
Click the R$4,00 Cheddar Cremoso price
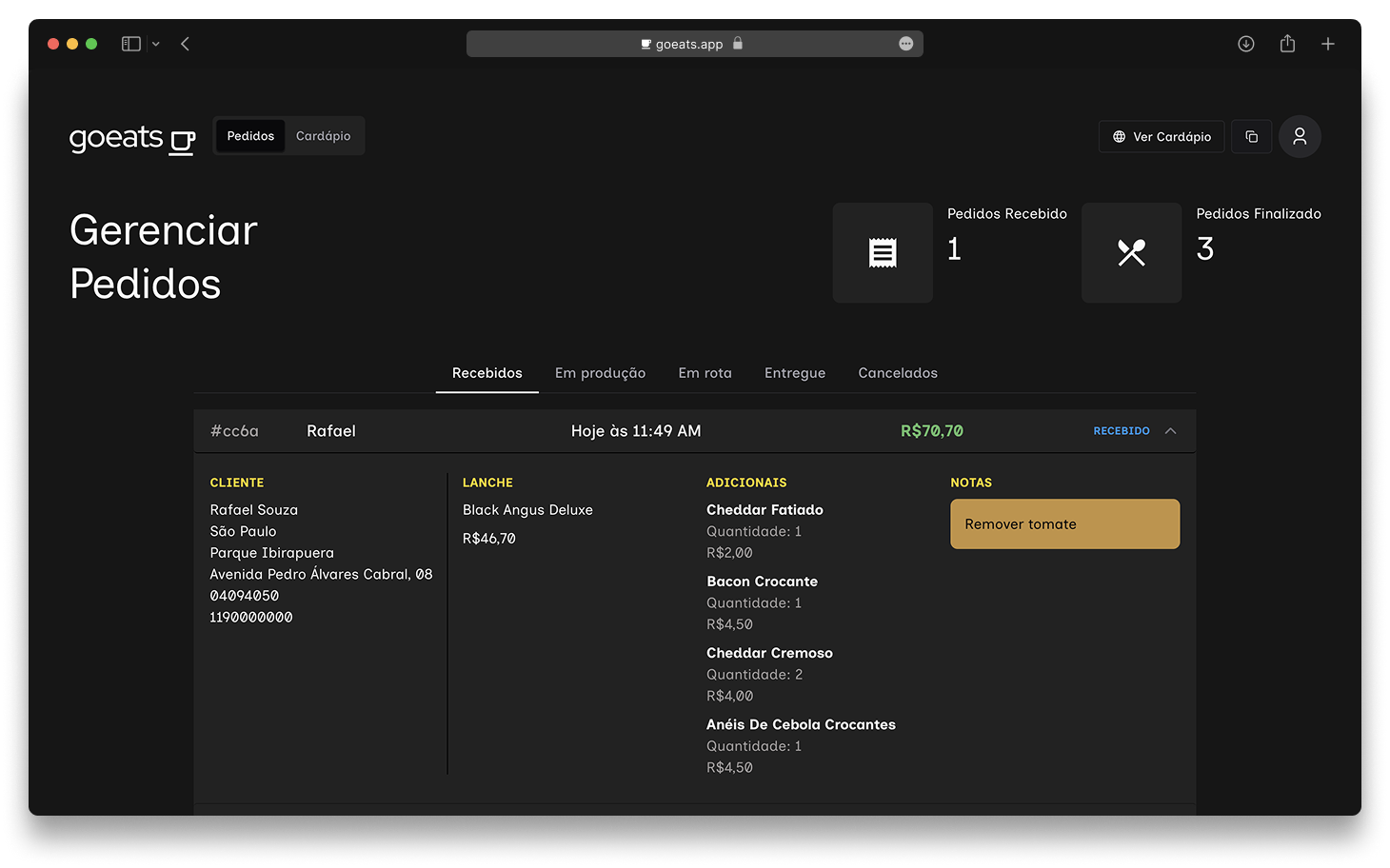(x=729, y=696)
